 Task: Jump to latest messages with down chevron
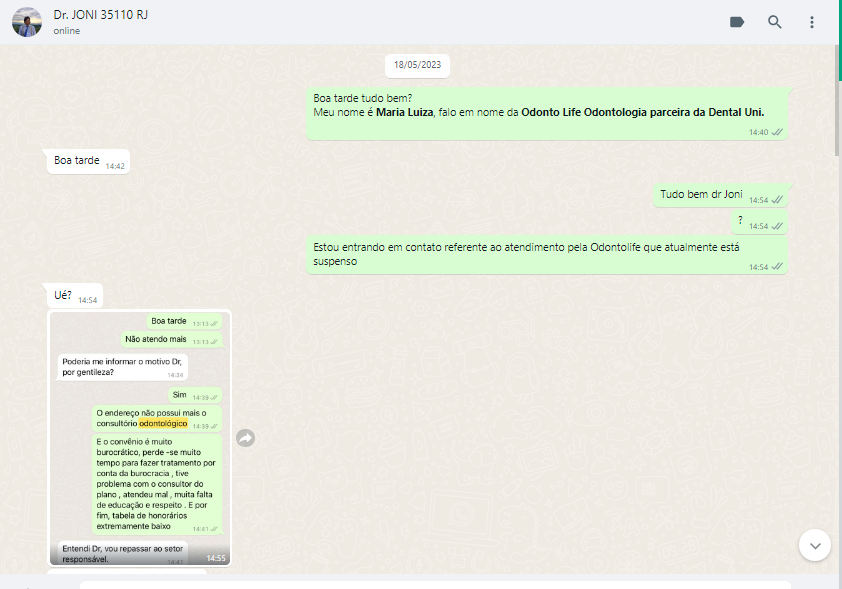point(815,546)
